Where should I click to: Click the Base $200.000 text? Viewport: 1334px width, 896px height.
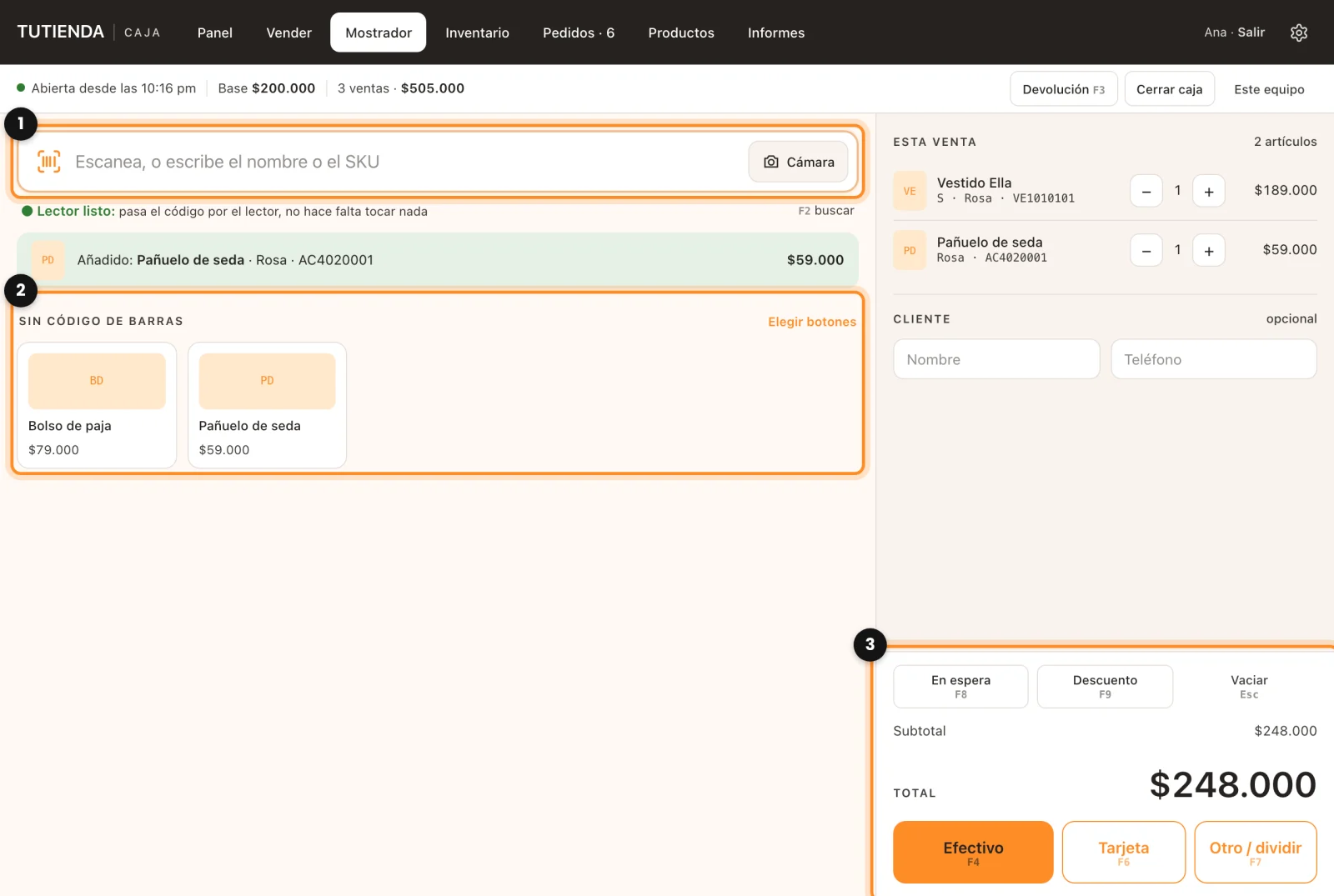tap(267, 88)
